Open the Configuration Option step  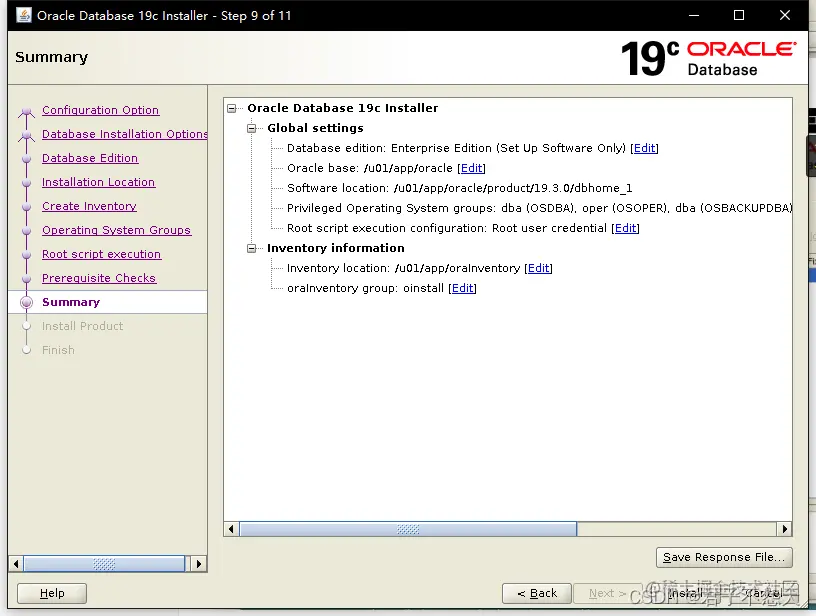(x=100, y=110)
